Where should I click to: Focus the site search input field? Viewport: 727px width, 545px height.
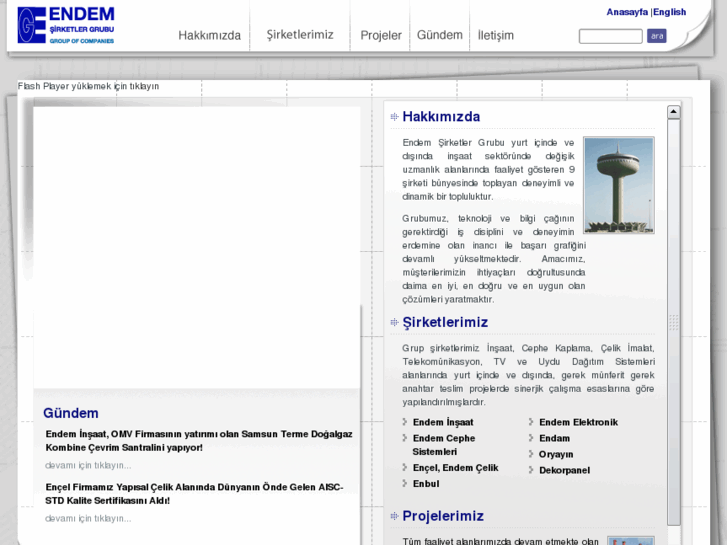pyautogui.click(x=611, y=36)
